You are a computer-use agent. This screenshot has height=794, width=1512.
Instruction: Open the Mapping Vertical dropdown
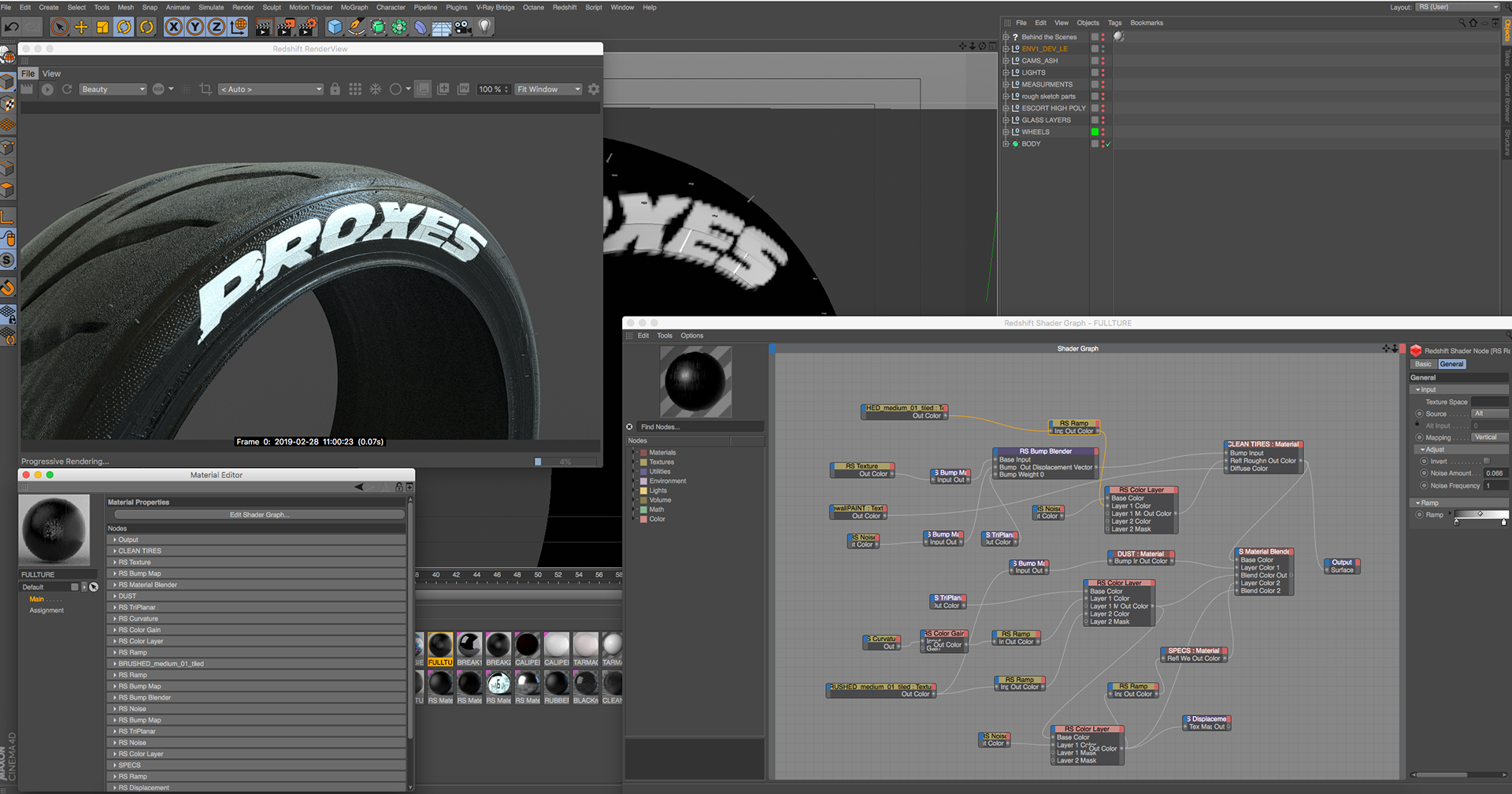[1490, 438]
